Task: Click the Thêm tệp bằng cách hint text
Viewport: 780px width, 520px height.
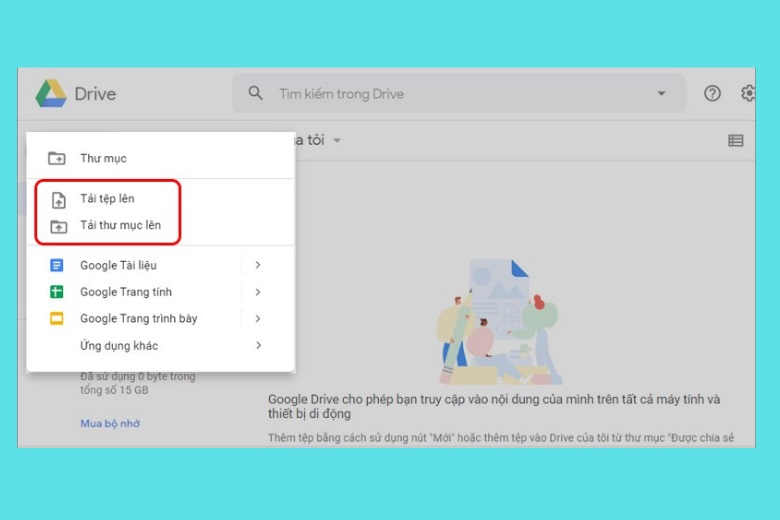Action: coord(501,438)
